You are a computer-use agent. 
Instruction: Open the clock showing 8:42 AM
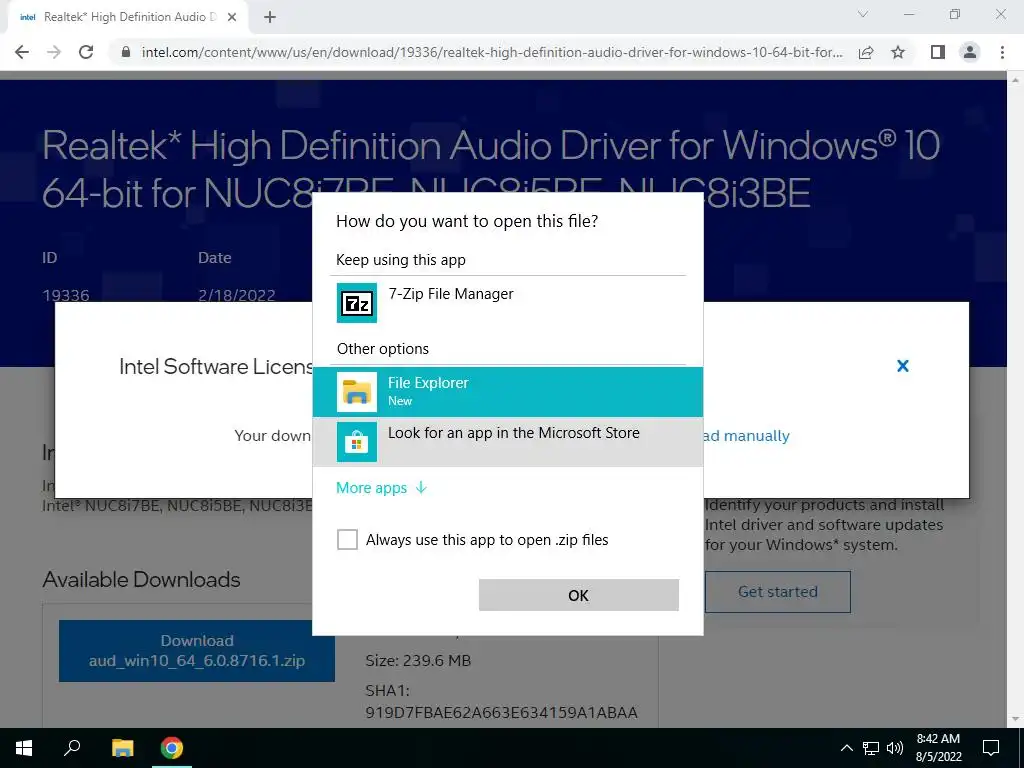[x=938, y=748]
